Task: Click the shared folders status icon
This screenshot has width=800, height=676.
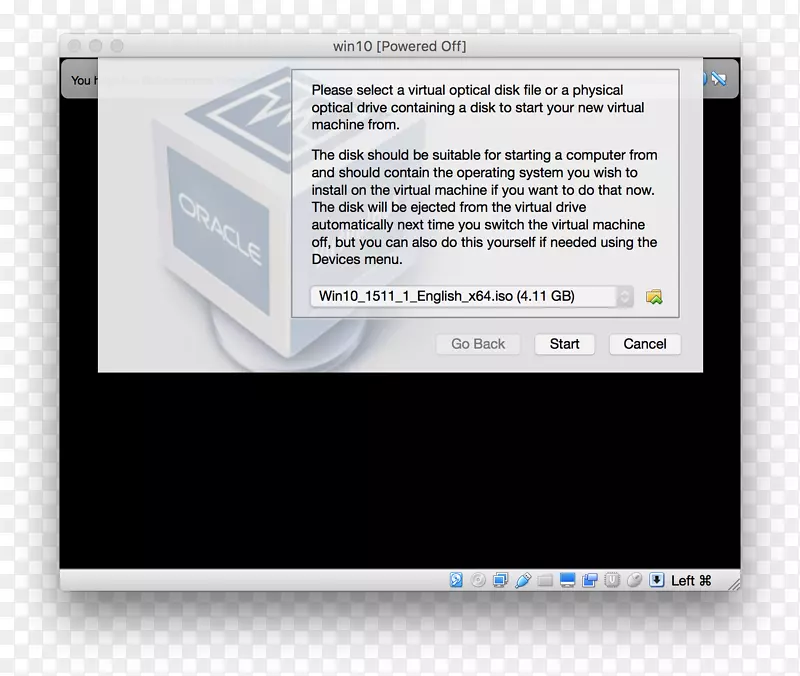Action: pyautogui.click(x=543, y=579)
